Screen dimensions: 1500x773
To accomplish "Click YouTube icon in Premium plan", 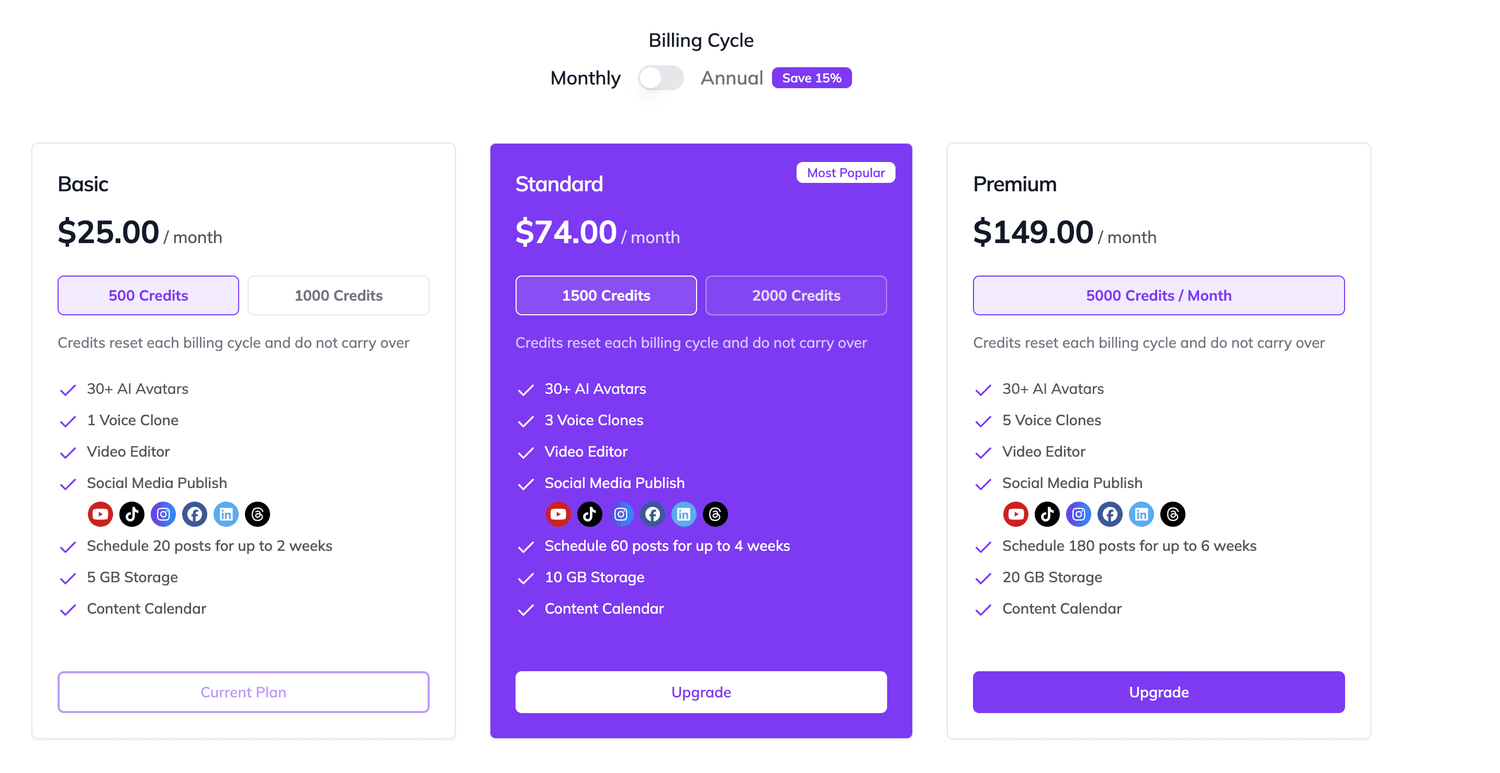I will [x=1016, y=514].
